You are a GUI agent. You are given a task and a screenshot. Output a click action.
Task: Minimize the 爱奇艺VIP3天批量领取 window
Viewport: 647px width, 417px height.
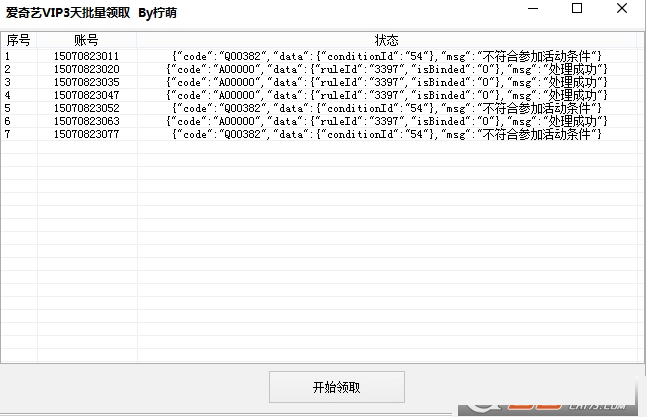tap(533, 8)
